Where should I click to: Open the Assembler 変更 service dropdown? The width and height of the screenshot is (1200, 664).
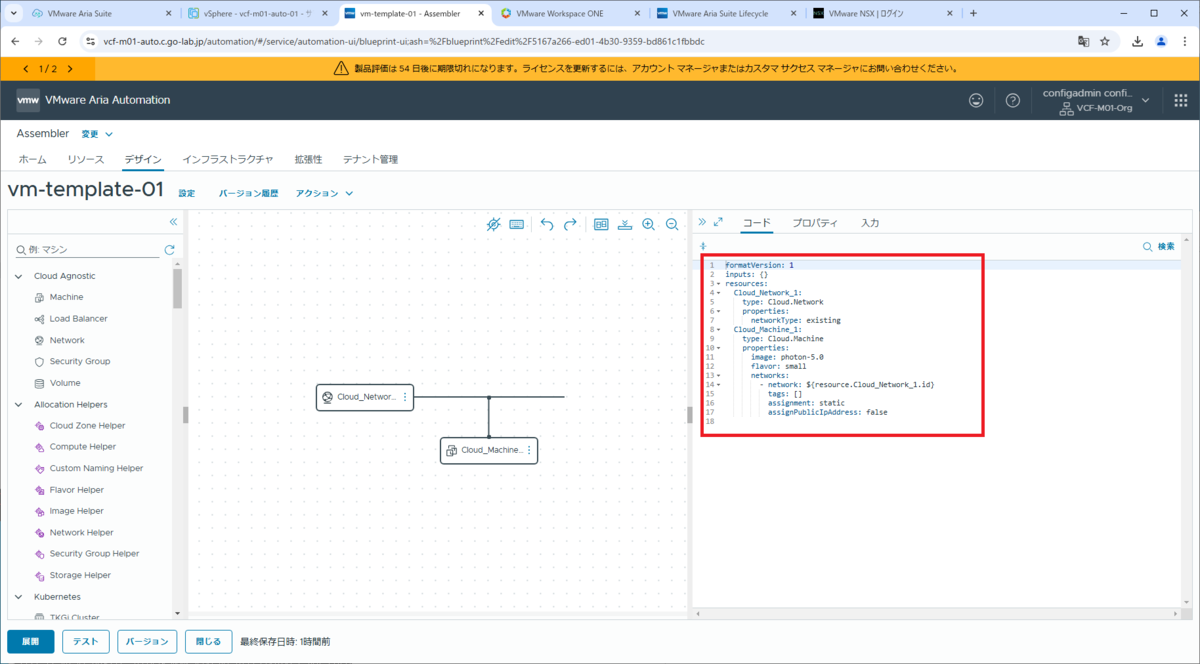(x=97, y=133)
